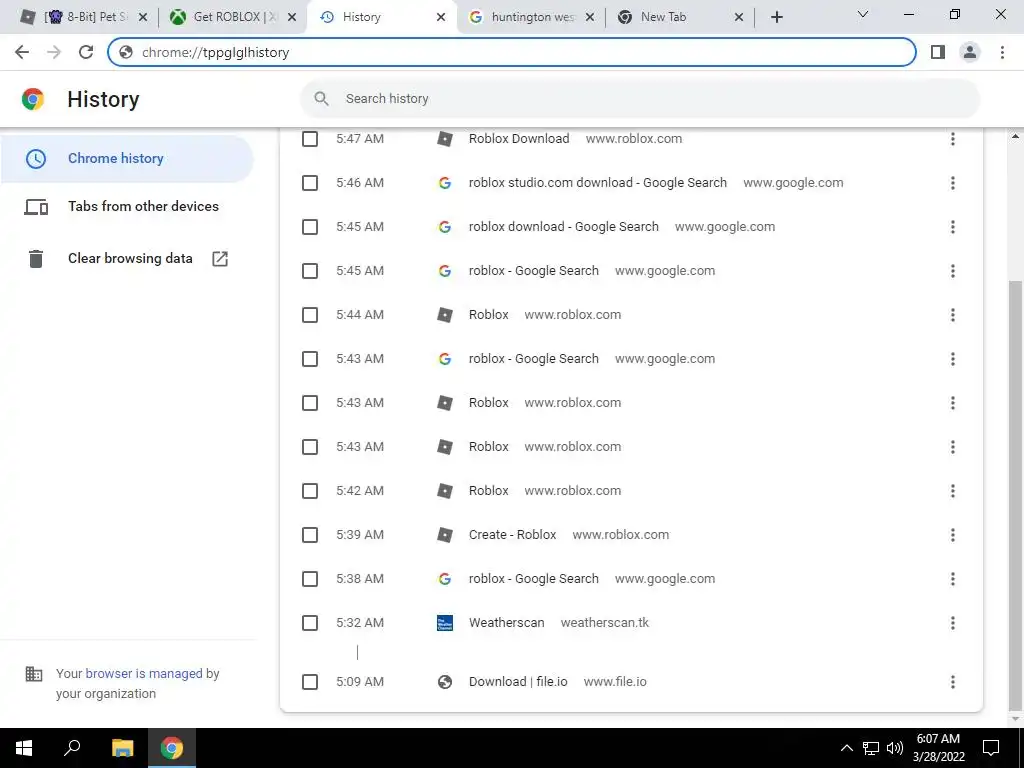
Task: Click the external-link icon after Clear browsing data
Action: pos(220,259)
